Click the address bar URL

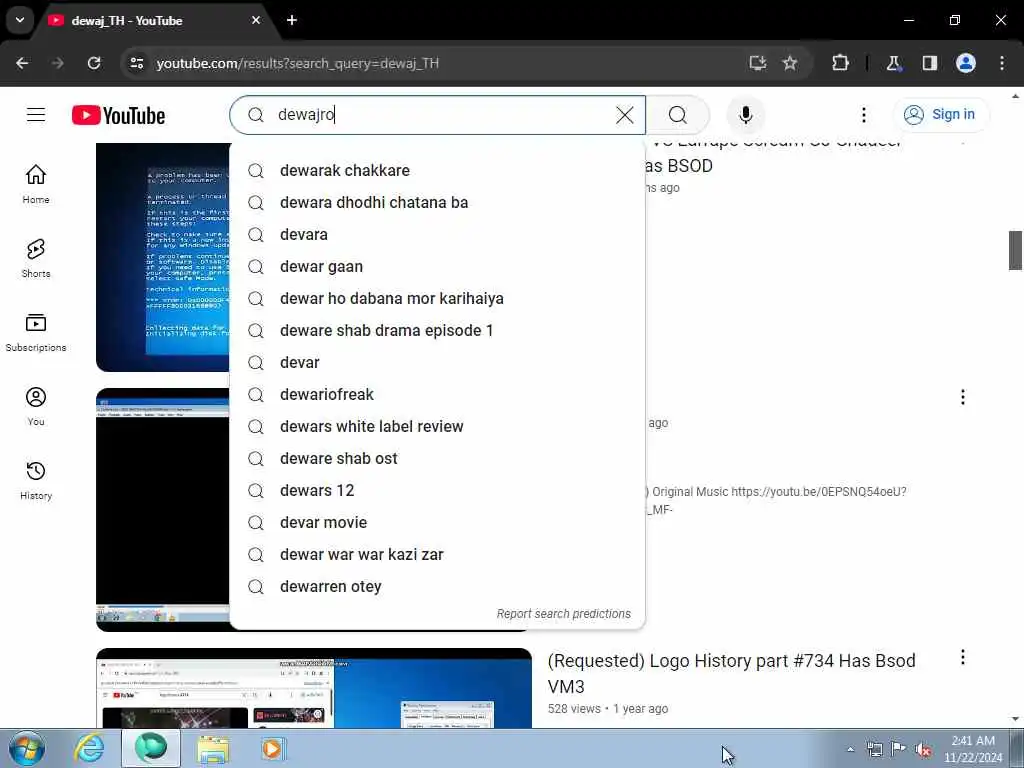[x=297, y=63]
